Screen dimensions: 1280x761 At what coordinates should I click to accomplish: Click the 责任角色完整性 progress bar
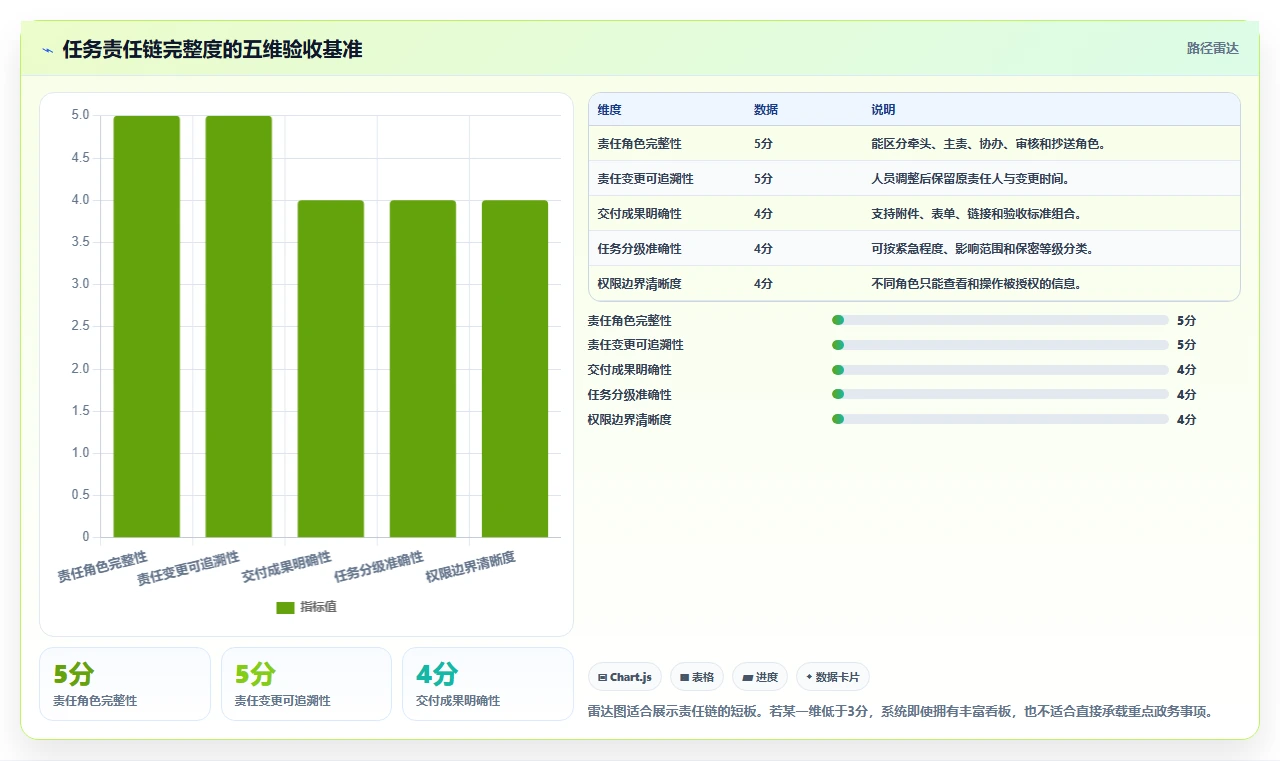[1000, 320]
